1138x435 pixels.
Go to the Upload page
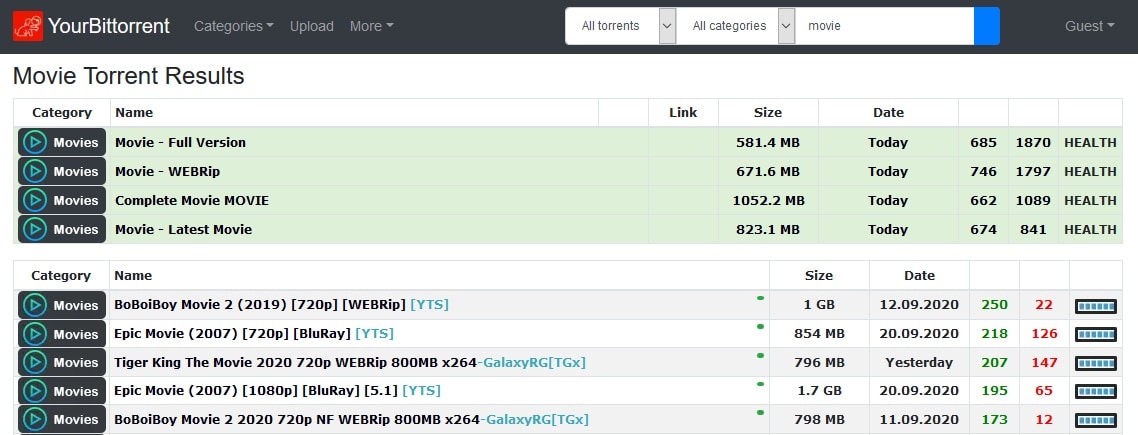(x=311, y=26)
